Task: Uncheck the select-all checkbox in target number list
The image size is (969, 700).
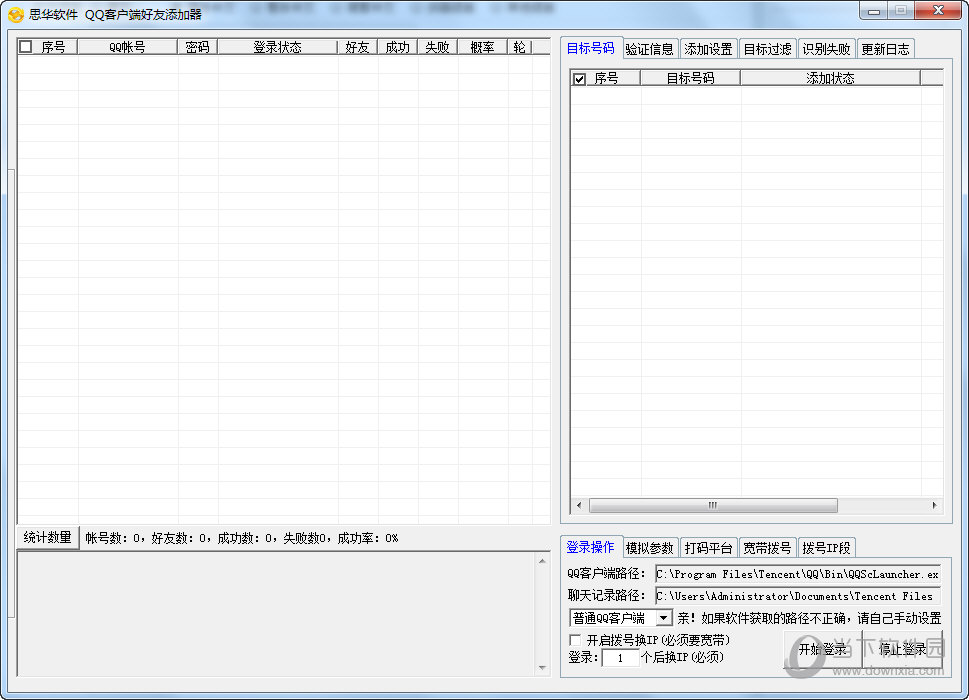Action: click(579, 78)
